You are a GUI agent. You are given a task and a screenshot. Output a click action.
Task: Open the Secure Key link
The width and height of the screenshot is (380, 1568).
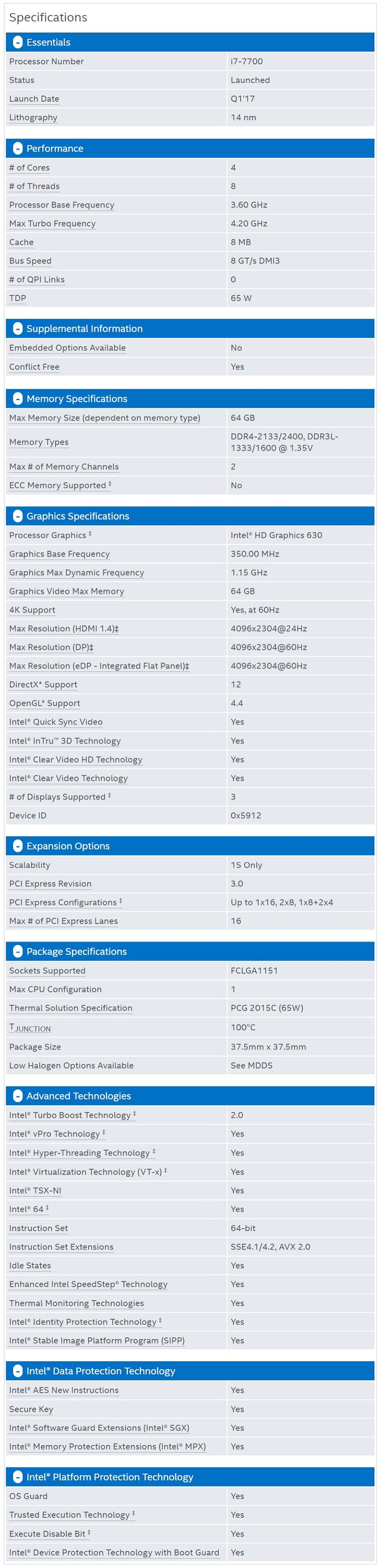[x=31, y=1409]
